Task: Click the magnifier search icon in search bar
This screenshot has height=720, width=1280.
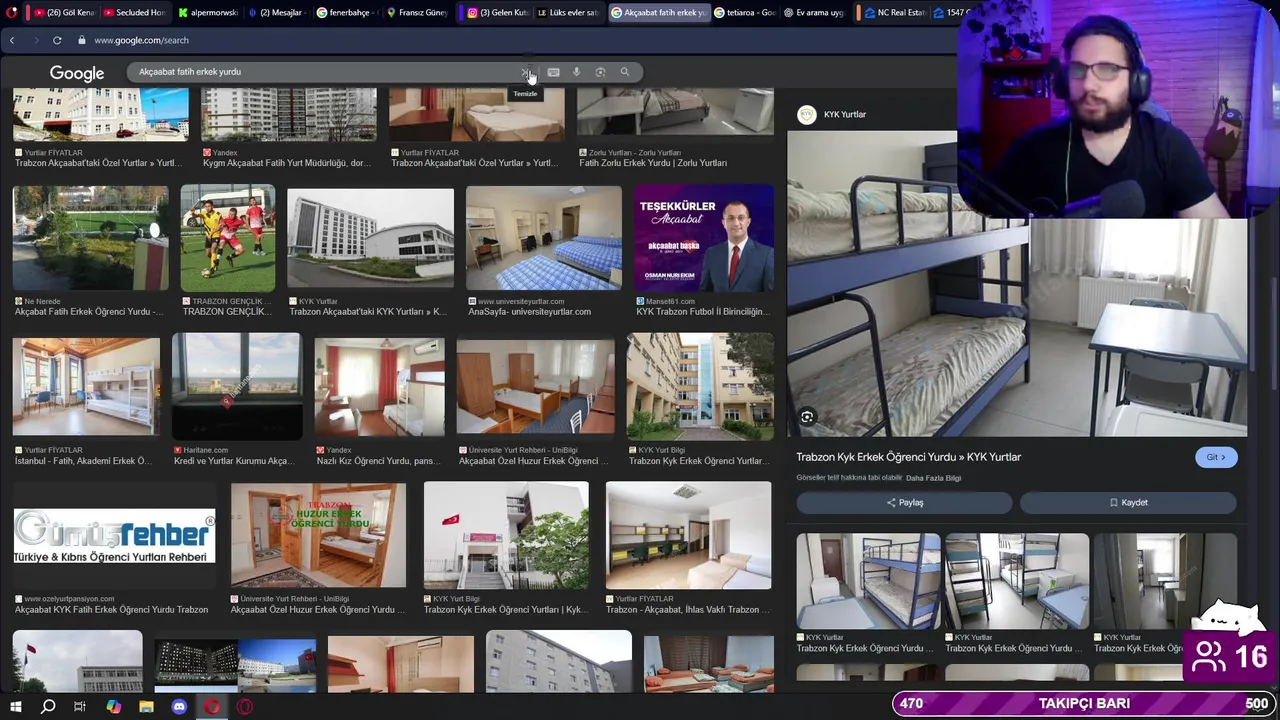Action: pyautogui.click(x=625, y=72)
